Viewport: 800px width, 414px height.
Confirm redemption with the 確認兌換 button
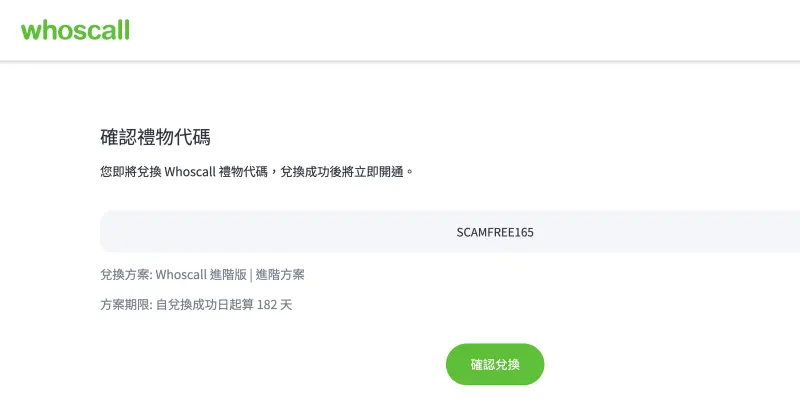tap(495, 364)
